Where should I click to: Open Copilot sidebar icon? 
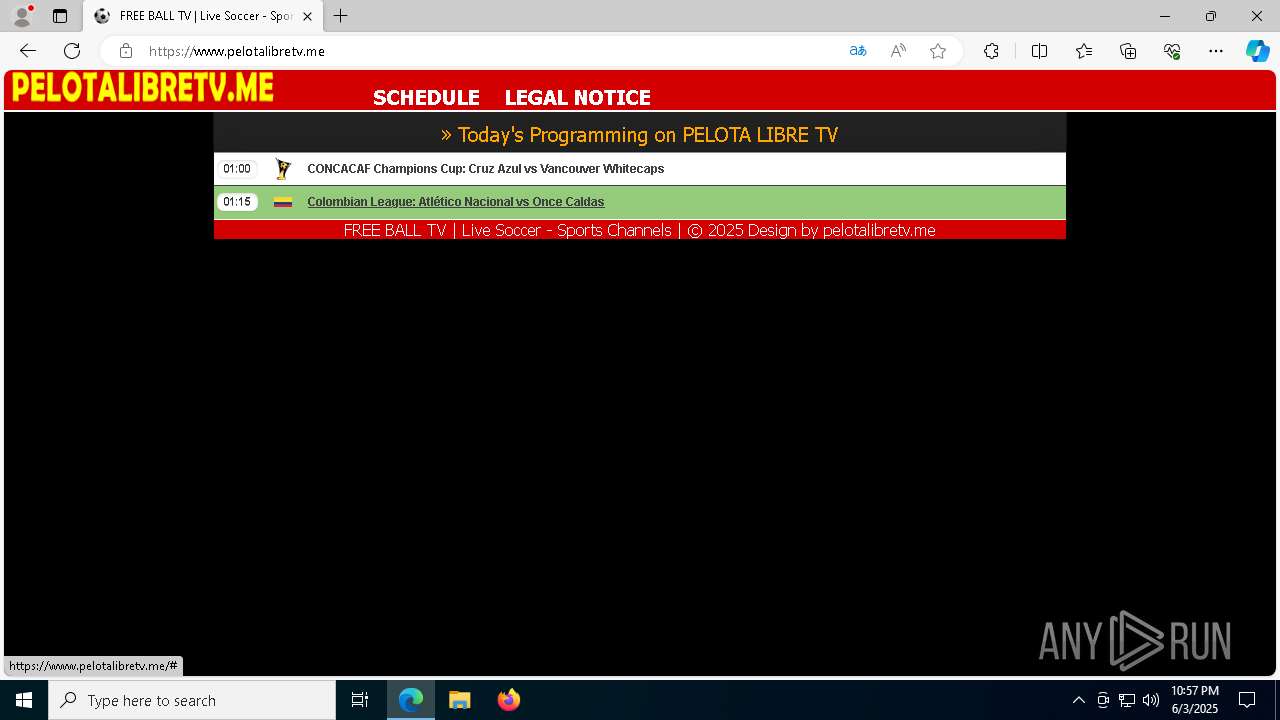[1257, 51]
